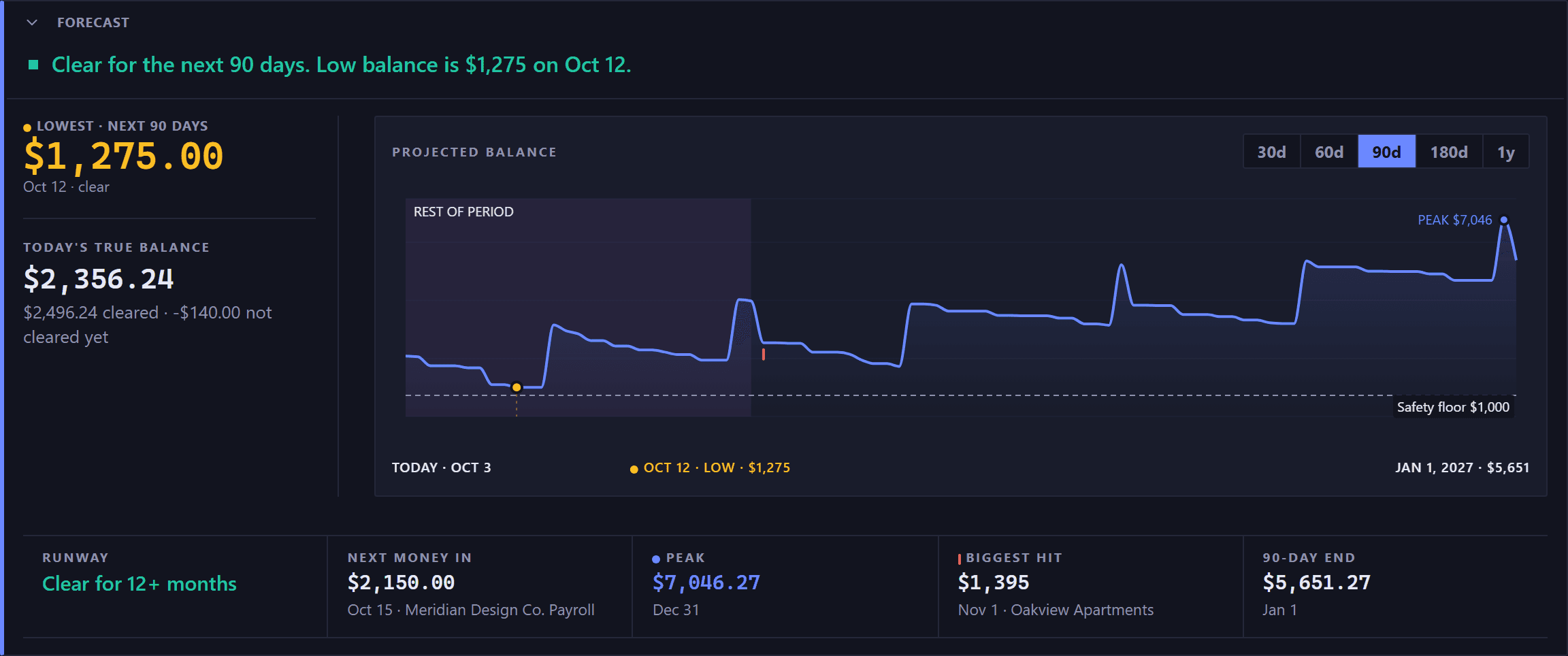
Task: Click the blue dot beside Peak label
Action: (656, 559)
